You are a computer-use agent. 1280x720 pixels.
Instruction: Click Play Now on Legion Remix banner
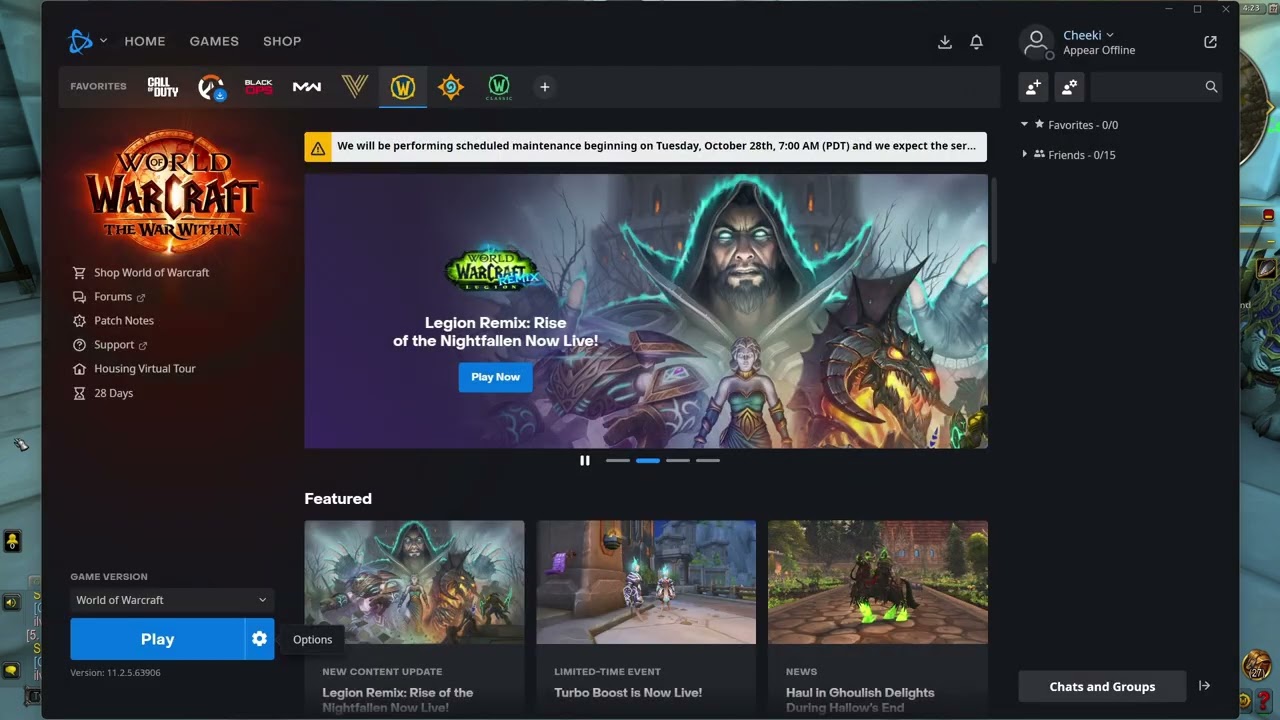(x=495, y=377)
